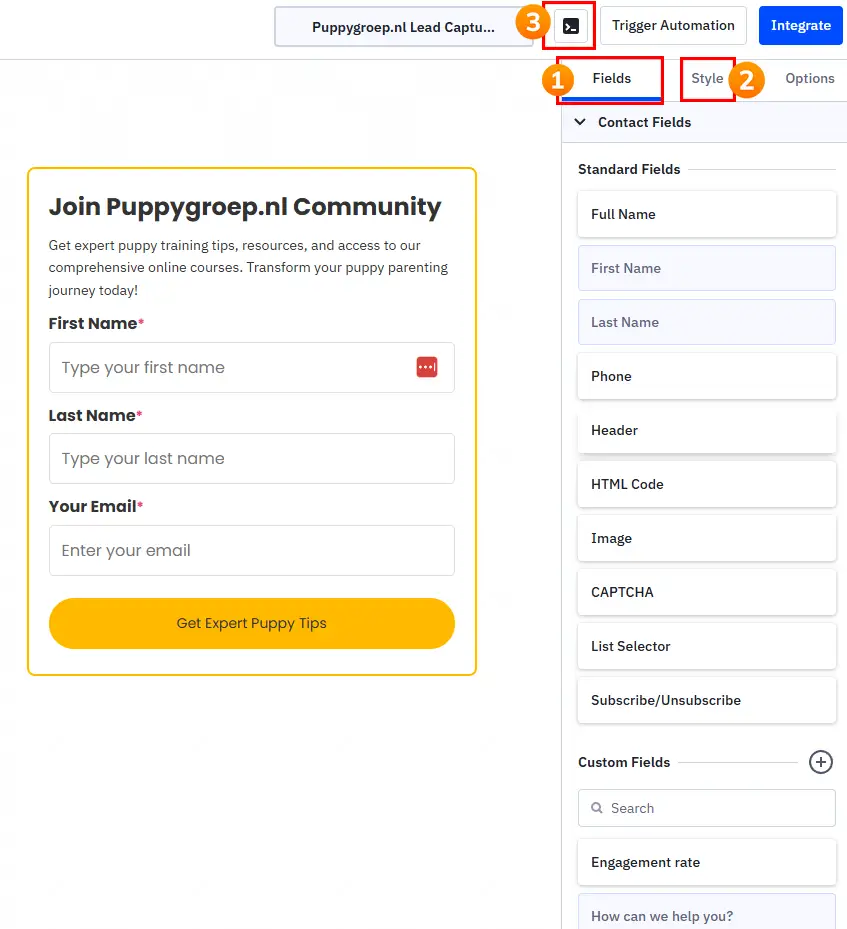Add a custom field using the plus icon

click(821, 762)
